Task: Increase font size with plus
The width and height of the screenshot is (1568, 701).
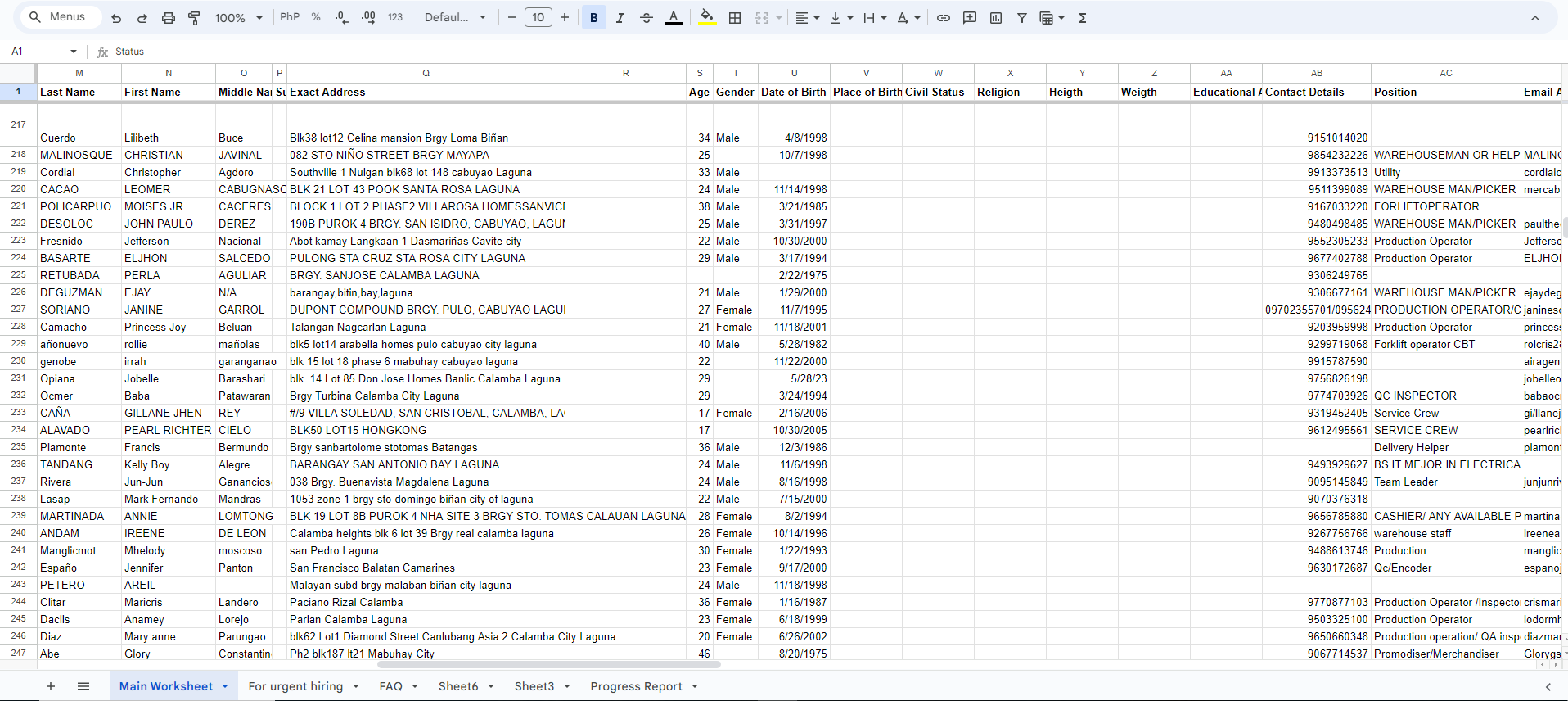Action: pyautogui.click(x=565, y=17)
